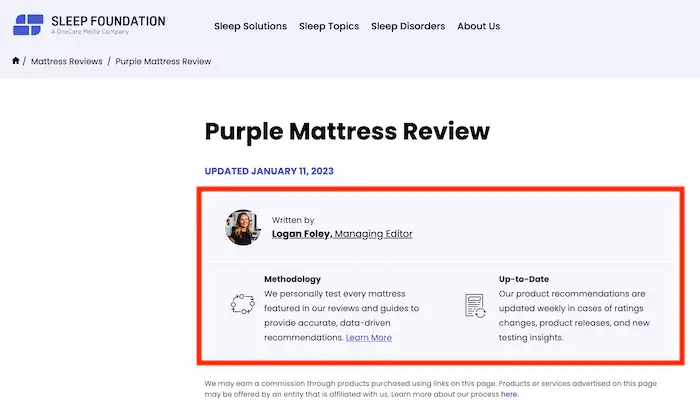Click the Purple Mattress Review headline
Screen dimensions: 700x414
[x=347, y=132]
